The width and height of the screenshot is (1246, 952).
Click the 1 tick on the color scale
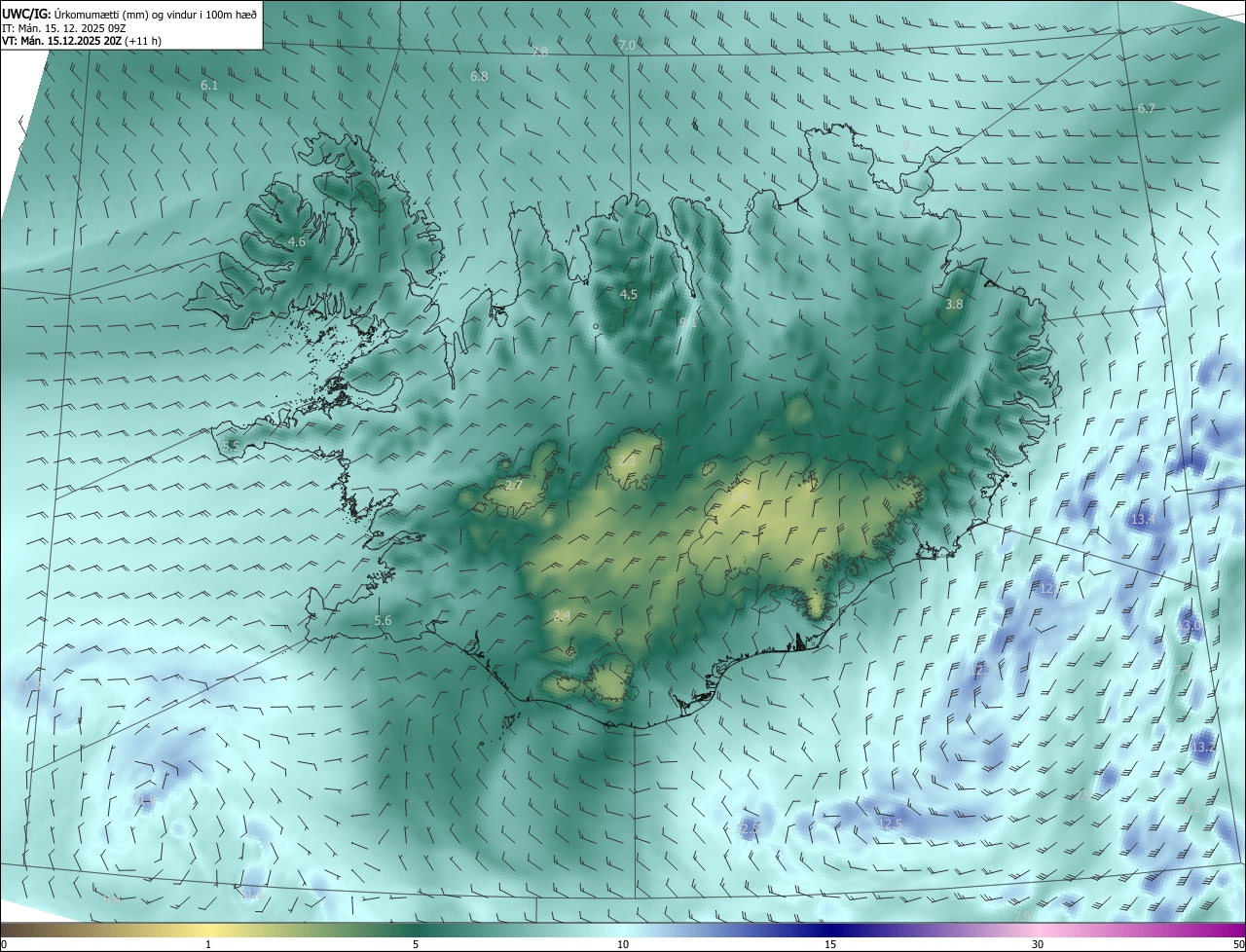(208, 944)
